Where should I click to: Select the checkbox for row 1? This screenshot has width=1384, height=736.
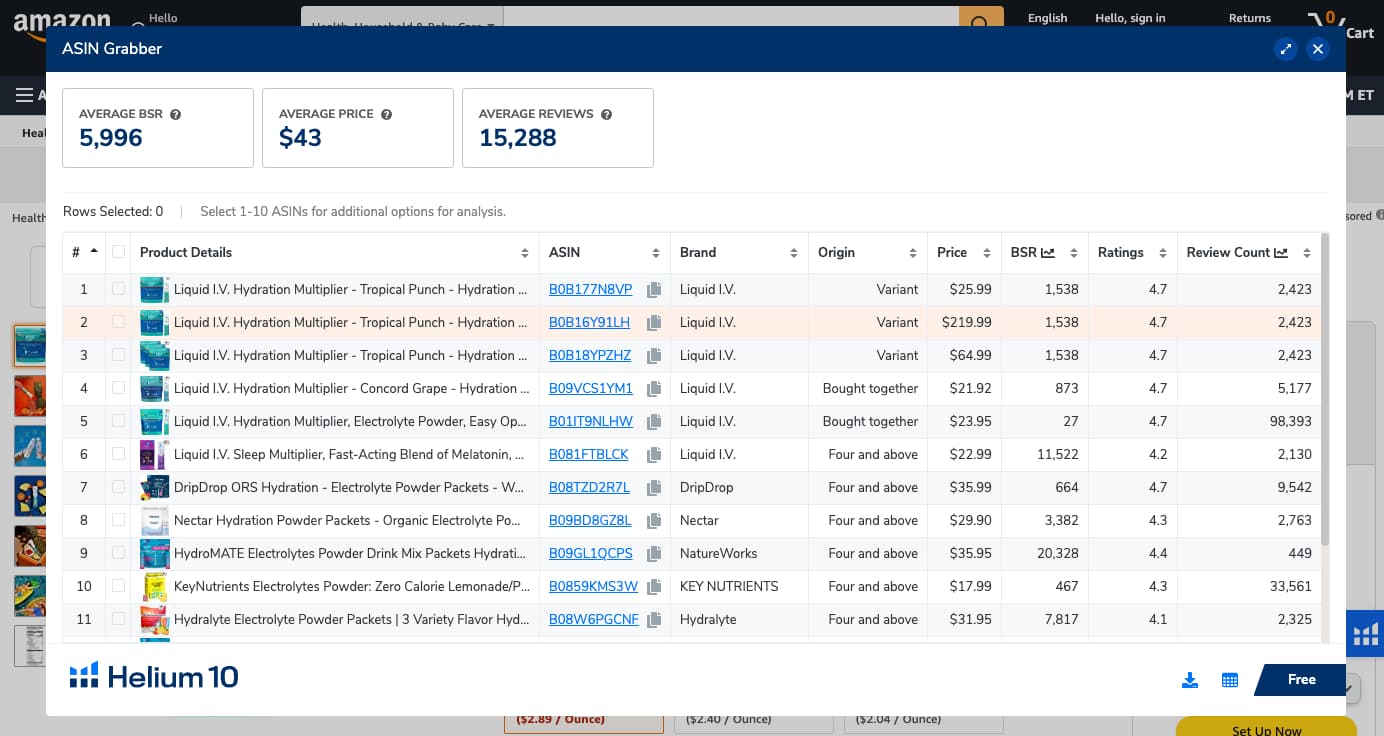click(119, 289)
